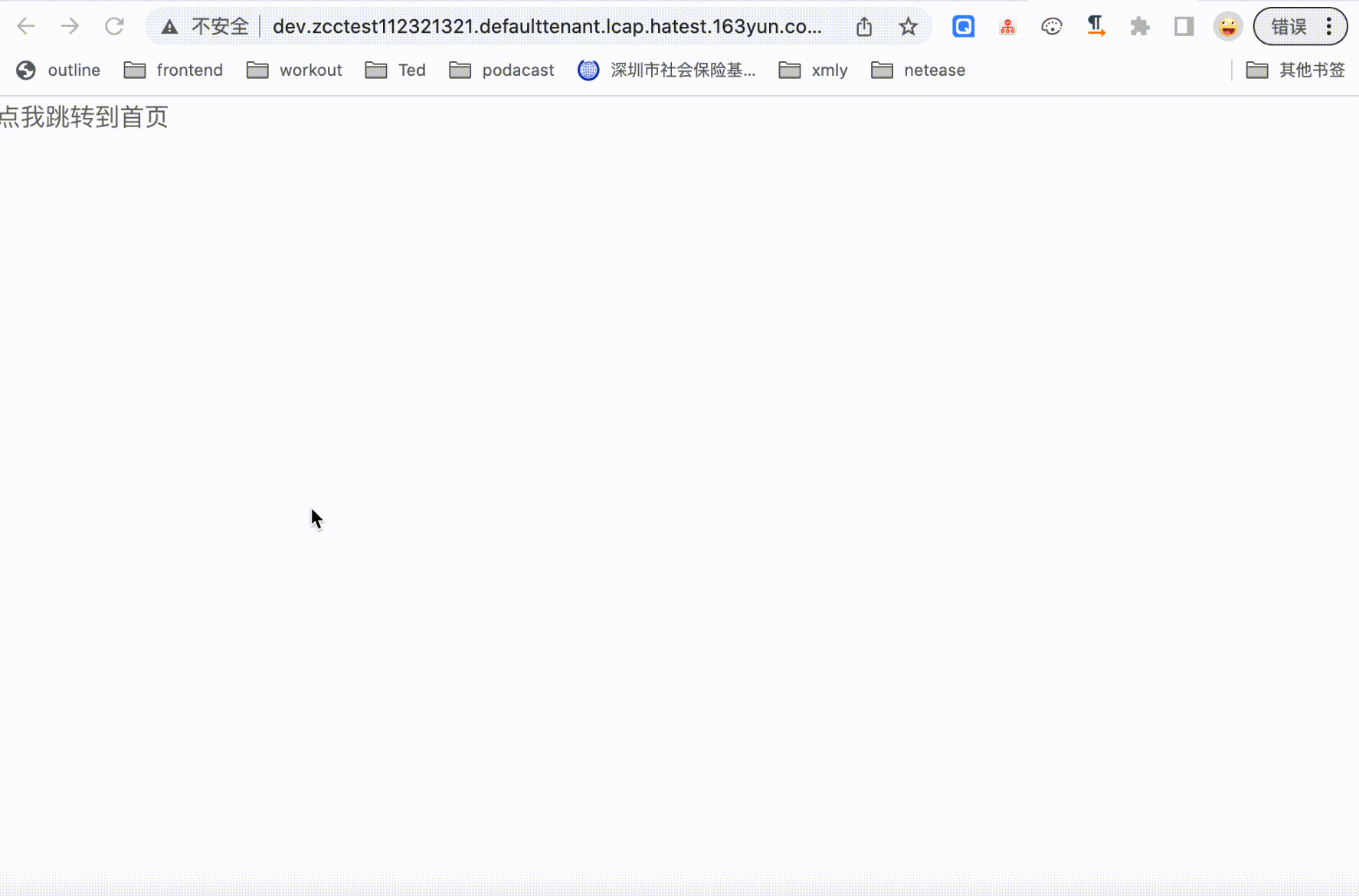The image size is (1359, 896).
Task: Open the xmly bookmarks folder
Action: pos(813,70)
